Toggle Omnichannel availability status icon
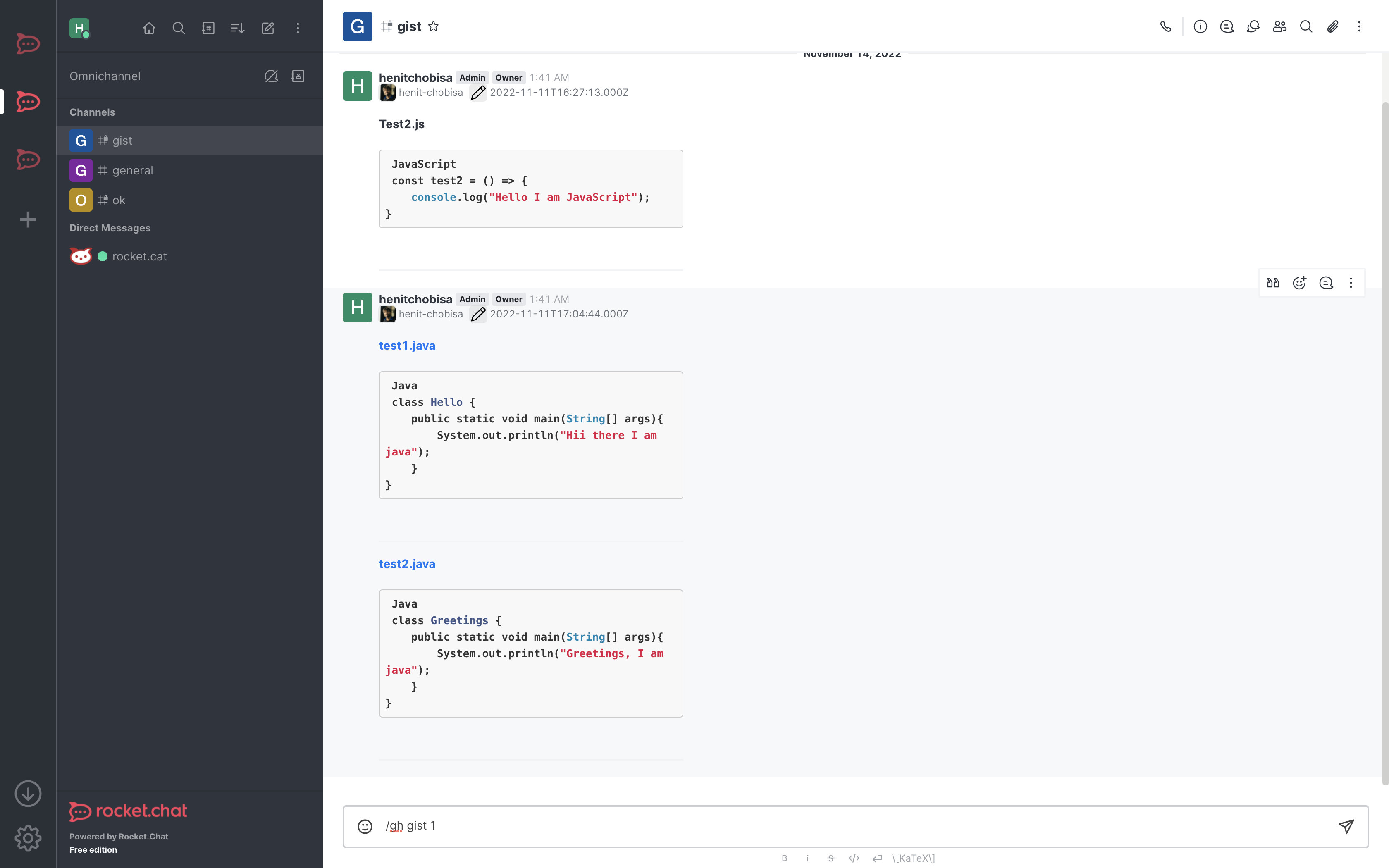This screenshot has width=1389, height=868. pyautogui.click(x=271, y=76)
